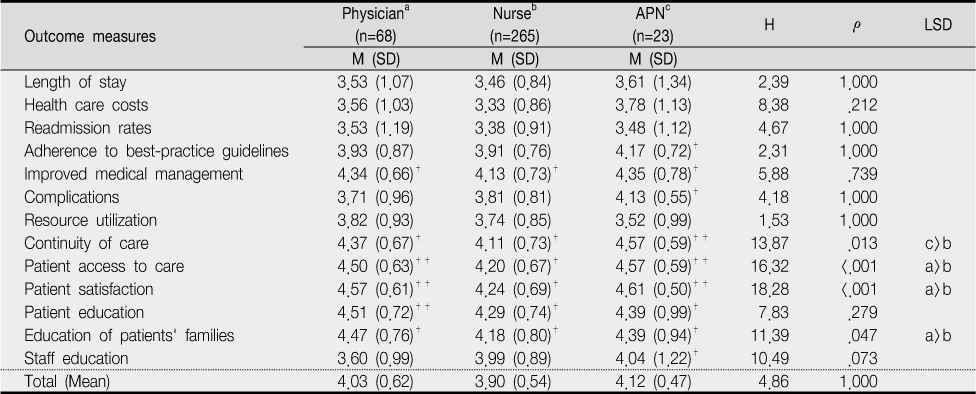Click the Patient satisfaction row label
The image size is (976, 394).
tap(88, 289)
